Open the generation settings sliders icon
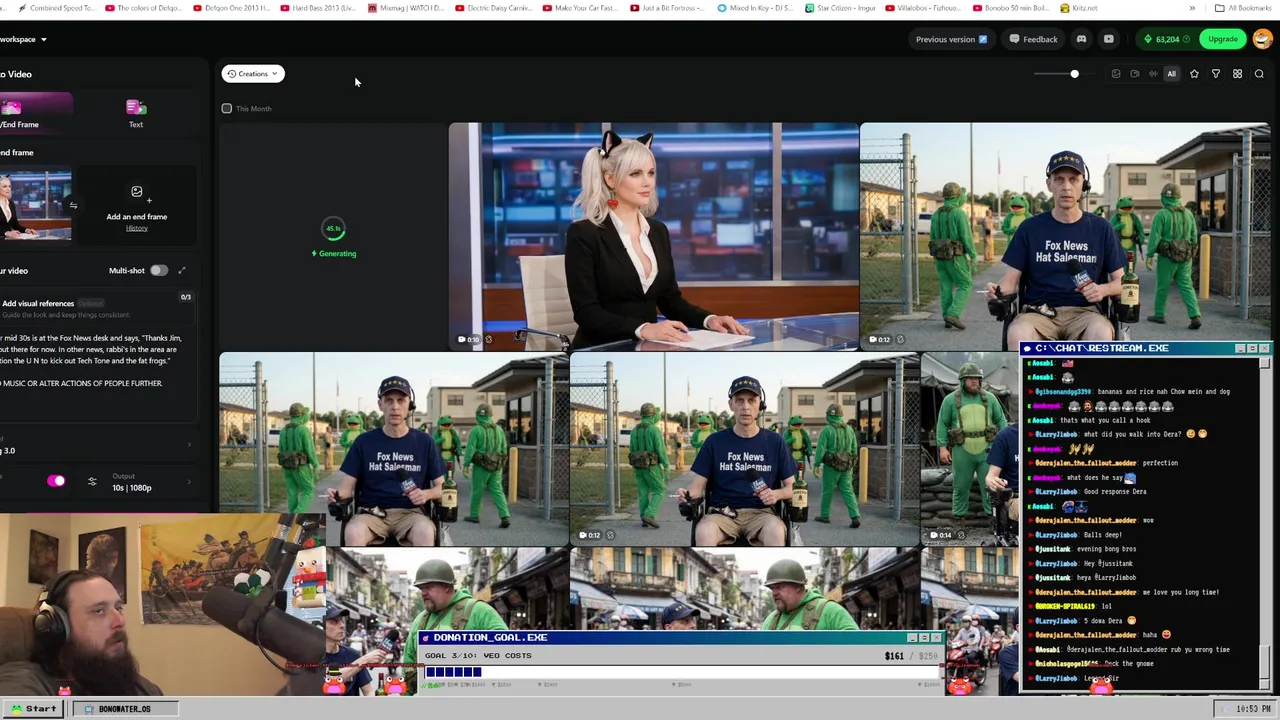1280x720 pixels. [92, 482]
